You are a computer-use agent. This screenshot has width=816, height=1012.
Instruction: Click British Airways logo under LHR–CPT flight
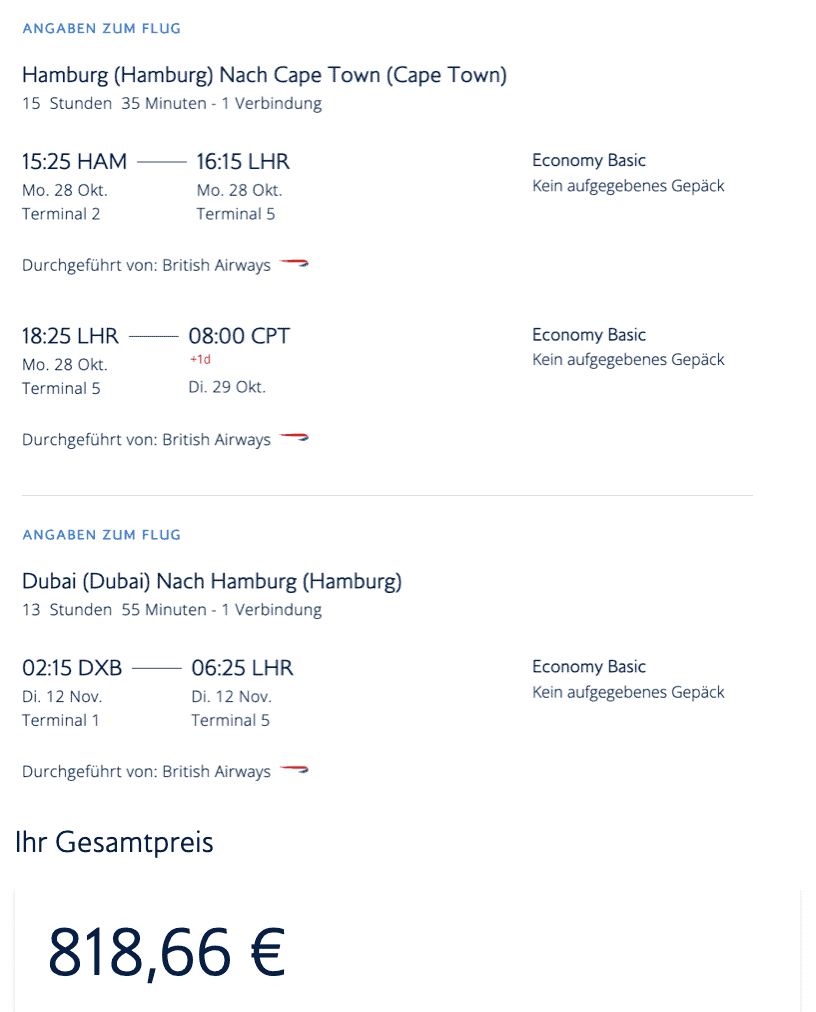pos(294,439)
